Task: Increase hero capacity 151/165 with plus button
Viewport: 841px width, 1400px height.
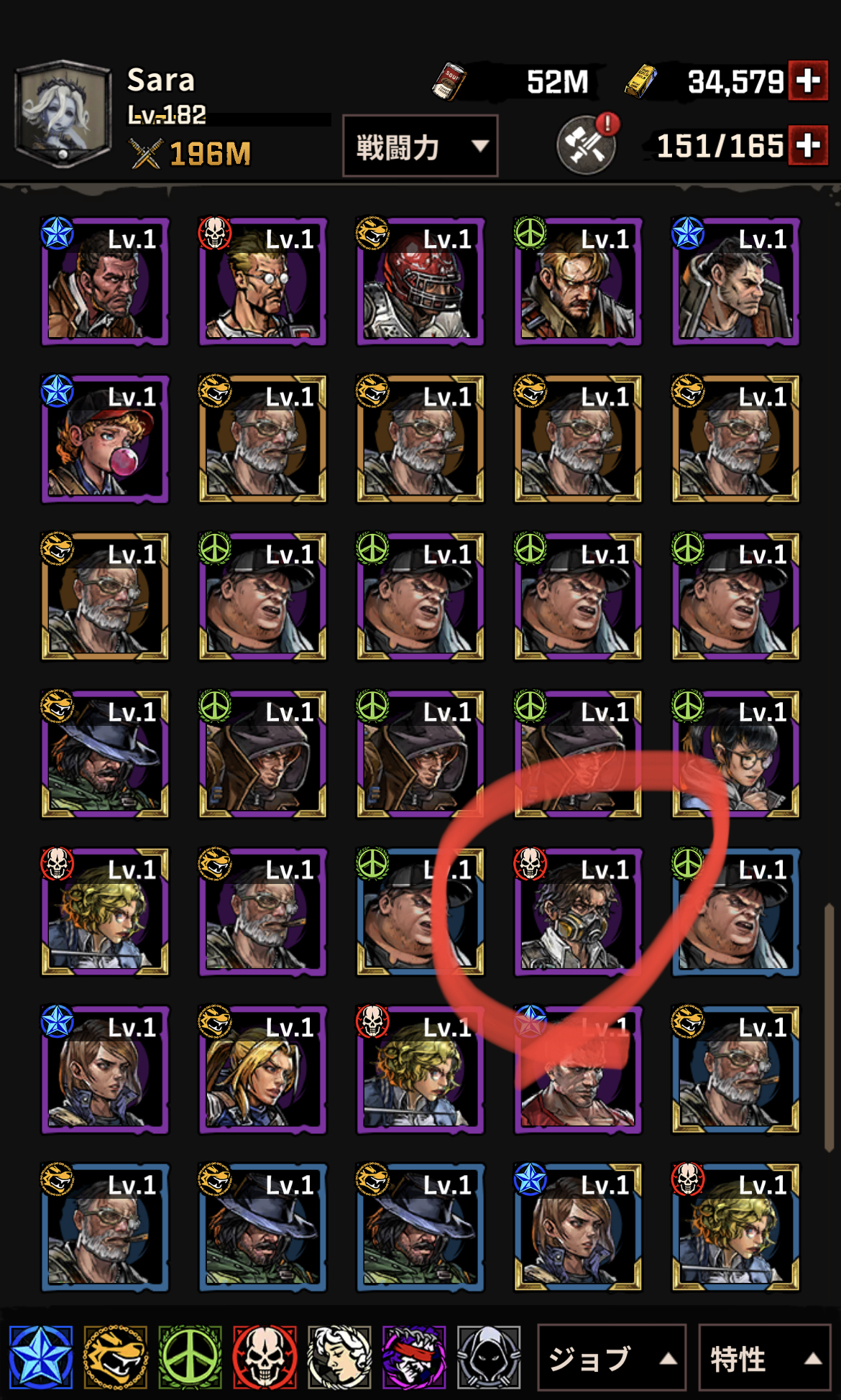Action: (x=808, y=145)
